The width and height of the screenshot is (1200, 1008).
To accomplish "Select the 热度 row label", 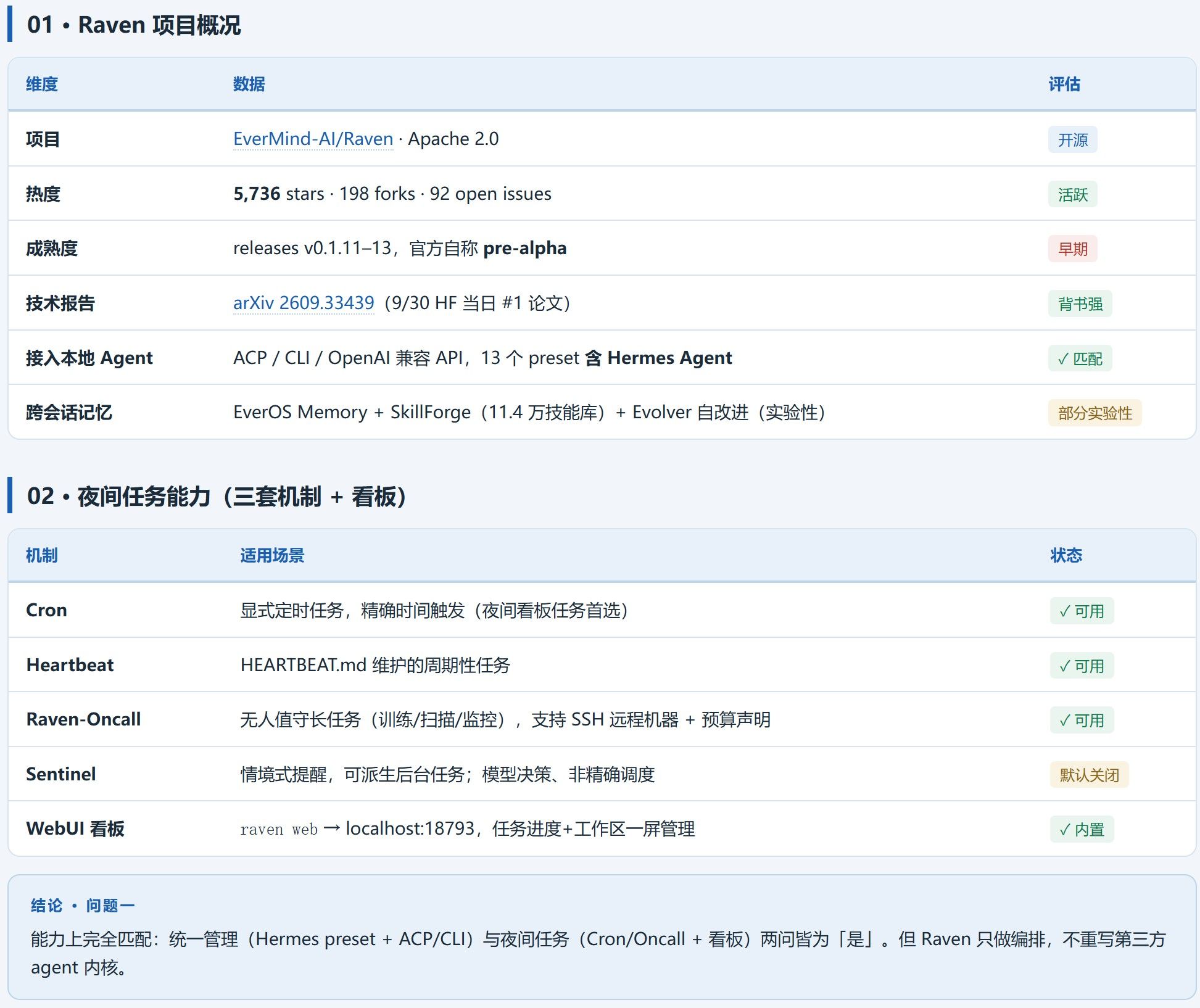I will [43, 194].
